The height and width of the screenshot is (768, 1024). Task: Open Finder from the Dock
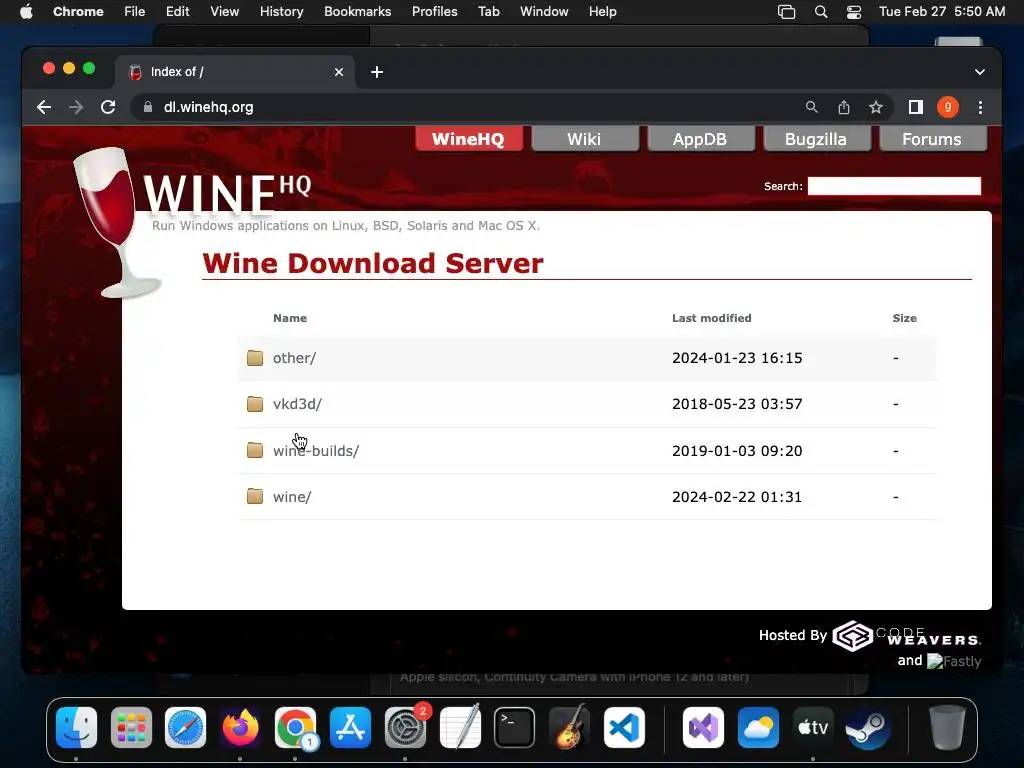pos(76,727)
